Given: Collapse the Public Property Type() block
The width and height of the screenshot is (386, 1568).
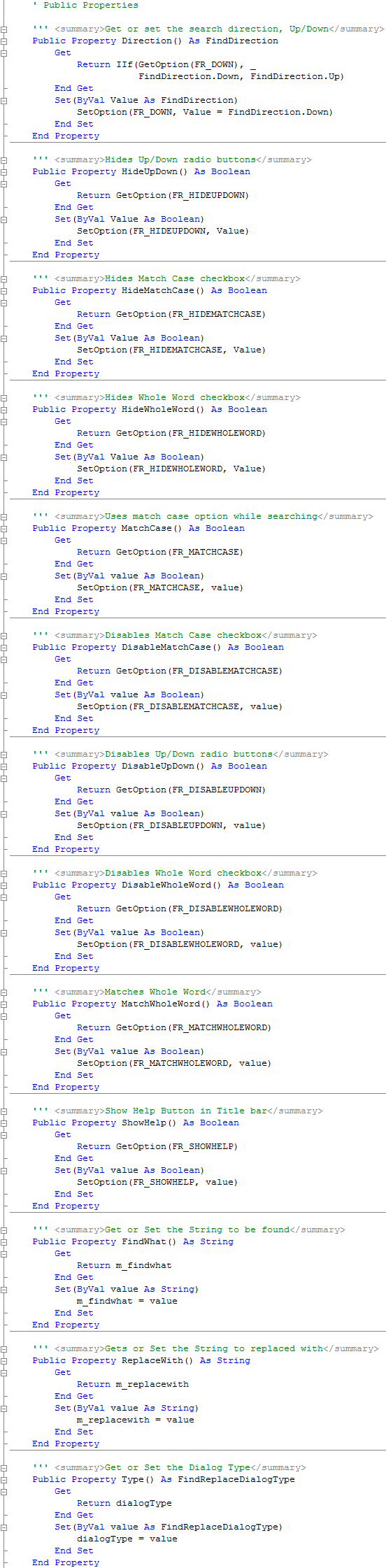Looking at the screenshot, I should (x=4, y=1480).
